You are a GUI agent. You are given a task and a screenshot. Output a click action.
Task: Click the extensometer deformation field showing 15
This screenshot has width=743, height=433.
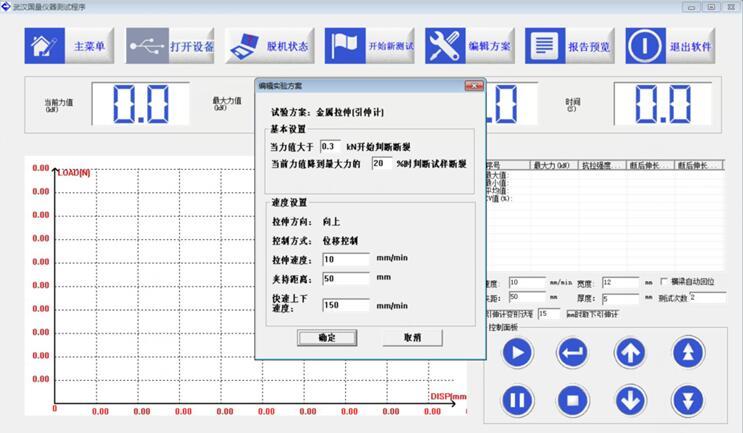pos(549,314)
